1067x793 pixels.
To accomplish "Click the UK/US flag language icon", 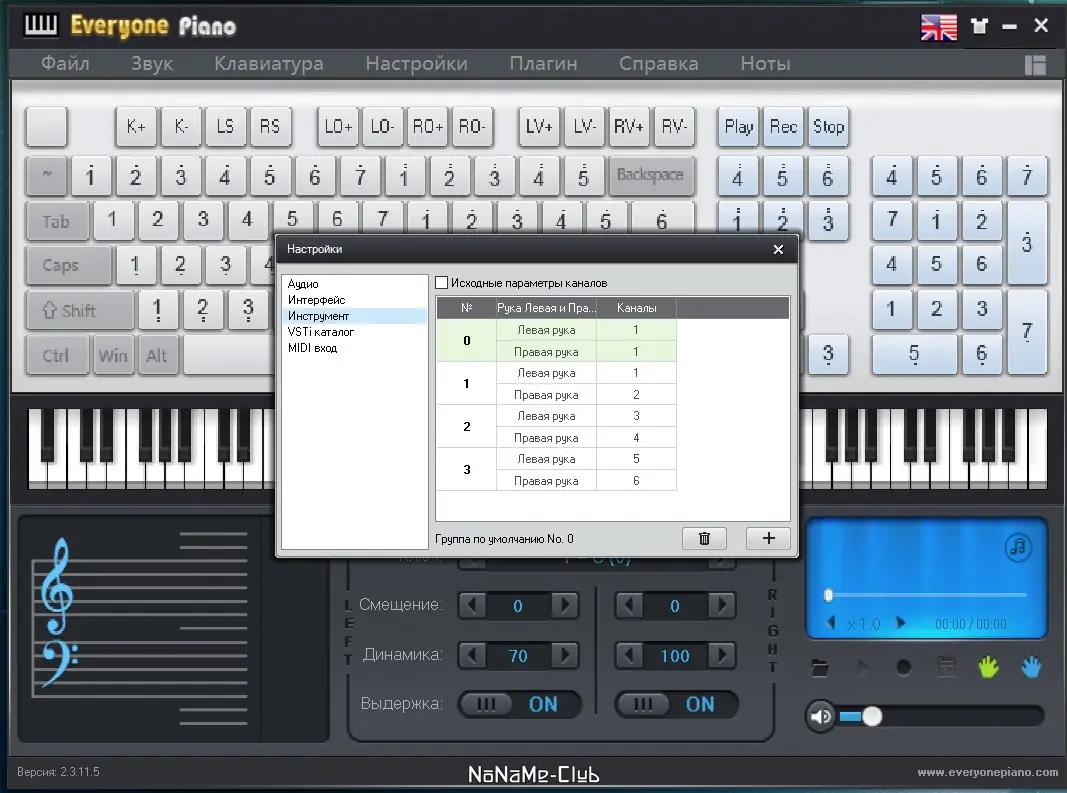I will point(939,27).
